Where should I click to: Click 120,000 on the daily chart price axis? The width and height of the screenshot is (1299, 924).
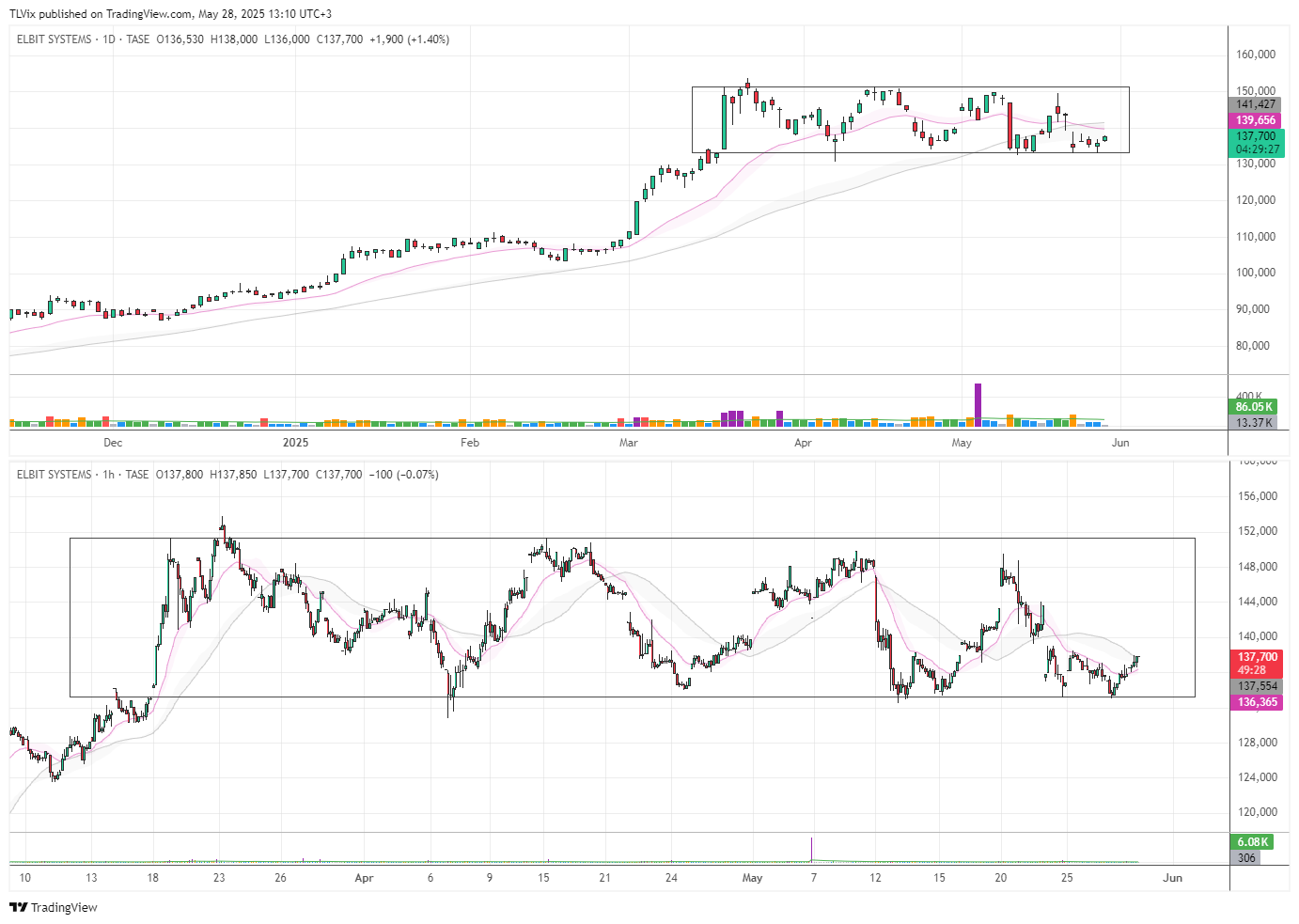(x=1255, y=200)
